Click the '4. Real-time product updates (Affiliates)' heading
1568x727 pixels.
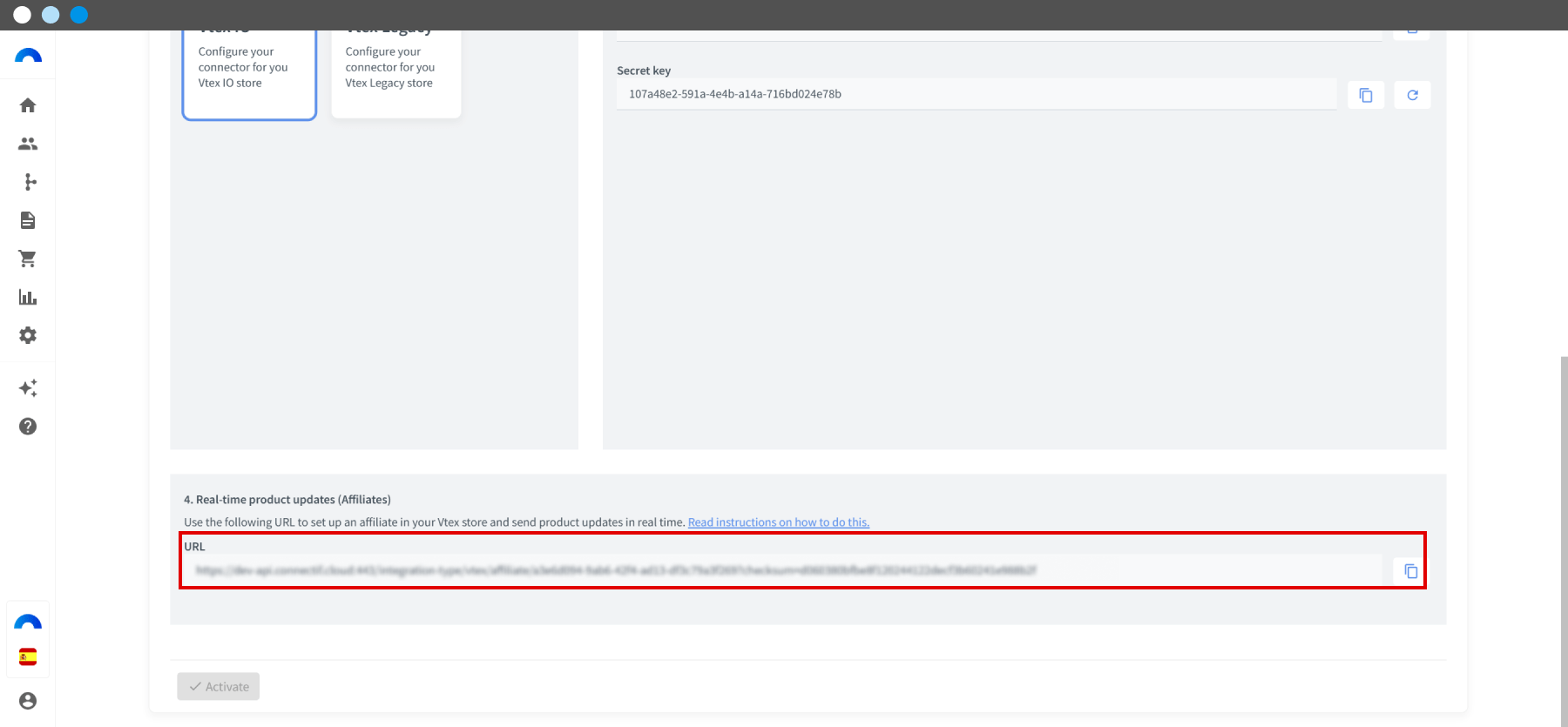[287, 500]
